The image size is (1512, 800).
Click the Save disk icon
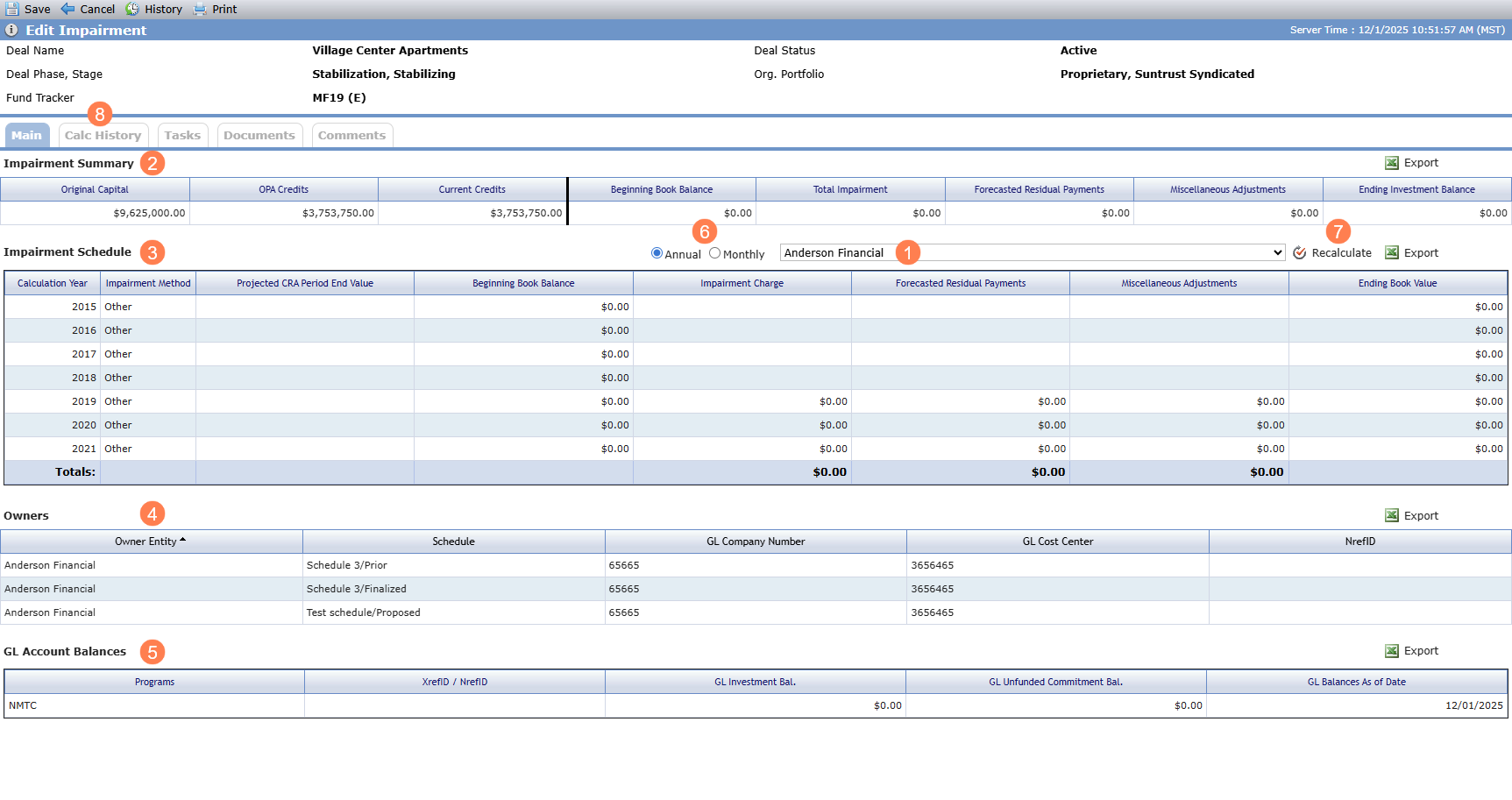click(x=12, y=9)
